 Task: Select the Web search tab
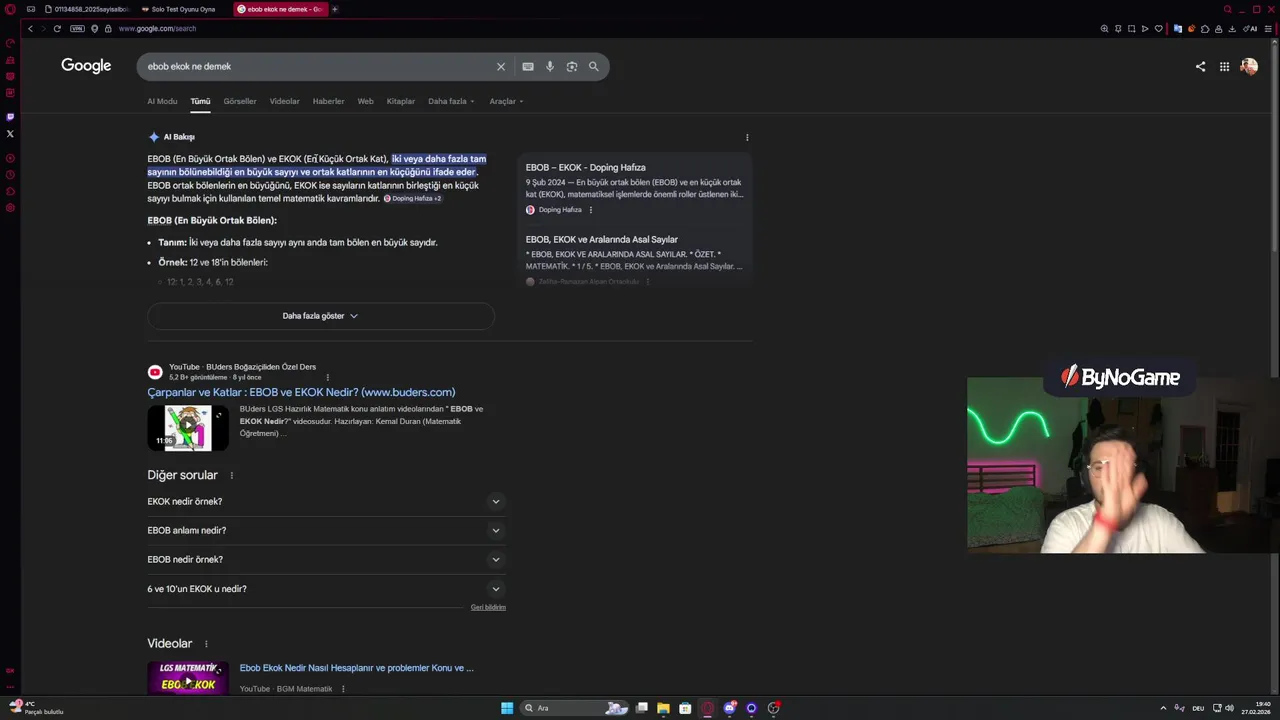(366, 101)
